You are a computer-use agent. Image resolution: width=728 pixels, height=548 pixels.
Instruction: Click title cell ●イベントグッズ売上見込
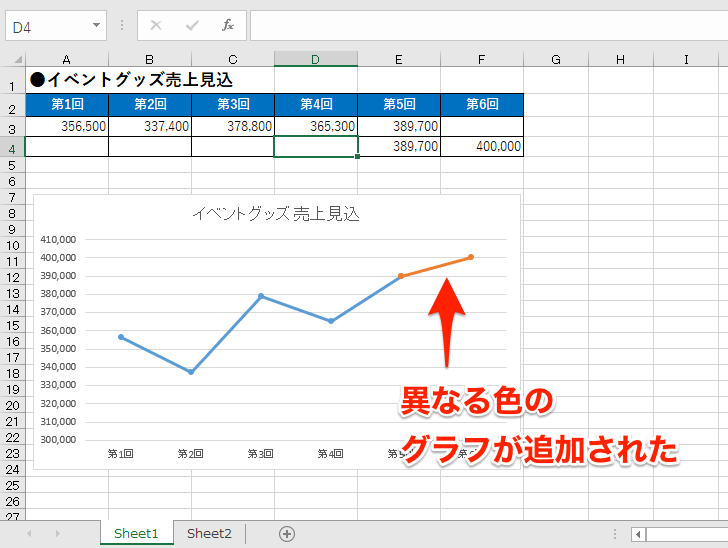point(131,80)
